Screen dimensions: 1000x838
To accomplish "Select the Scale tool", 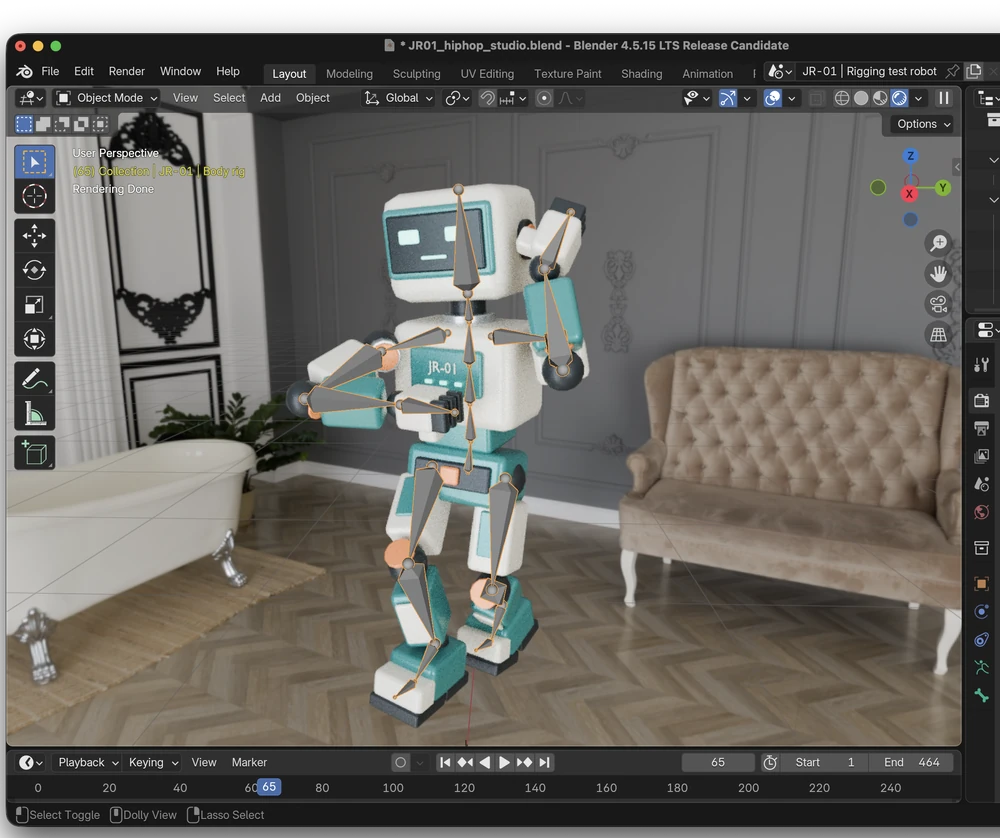I will pyautogui.click(x=34, y=305).
